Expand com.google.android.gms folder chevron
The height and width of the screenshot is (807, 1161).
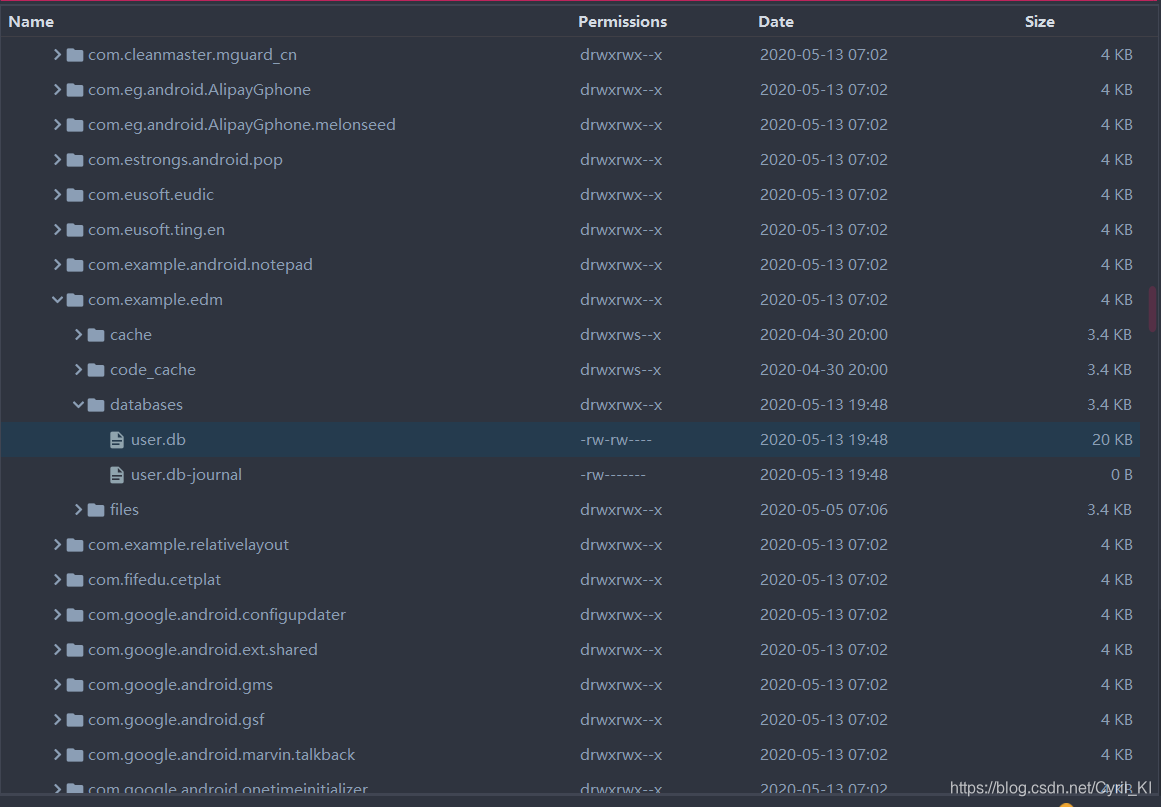[57, 685]
